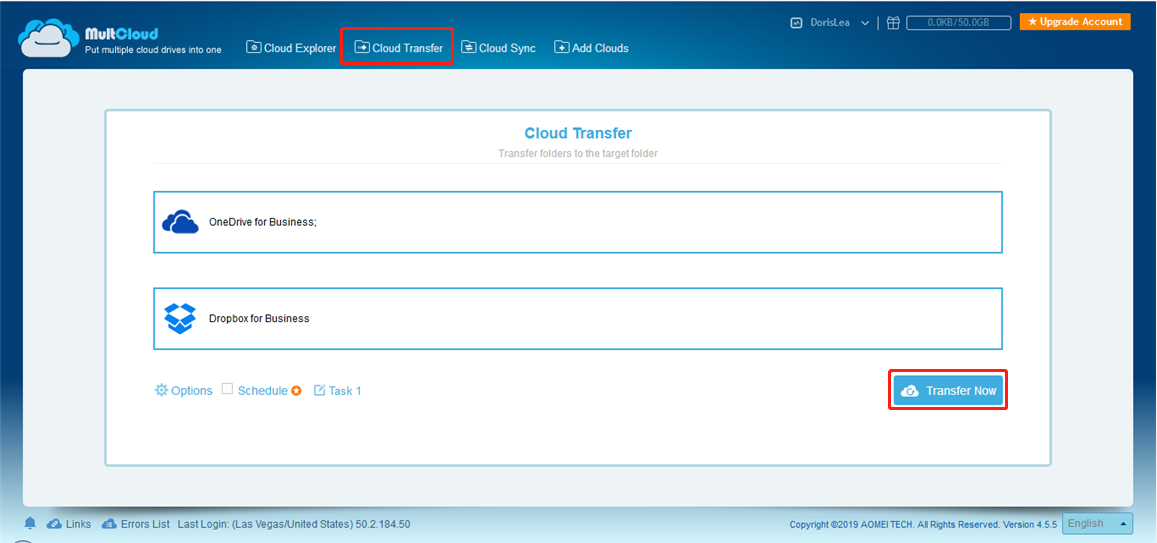Open the notifications bell icon
The height and width of the screenshot is (543, 1157).
[30, 523]
